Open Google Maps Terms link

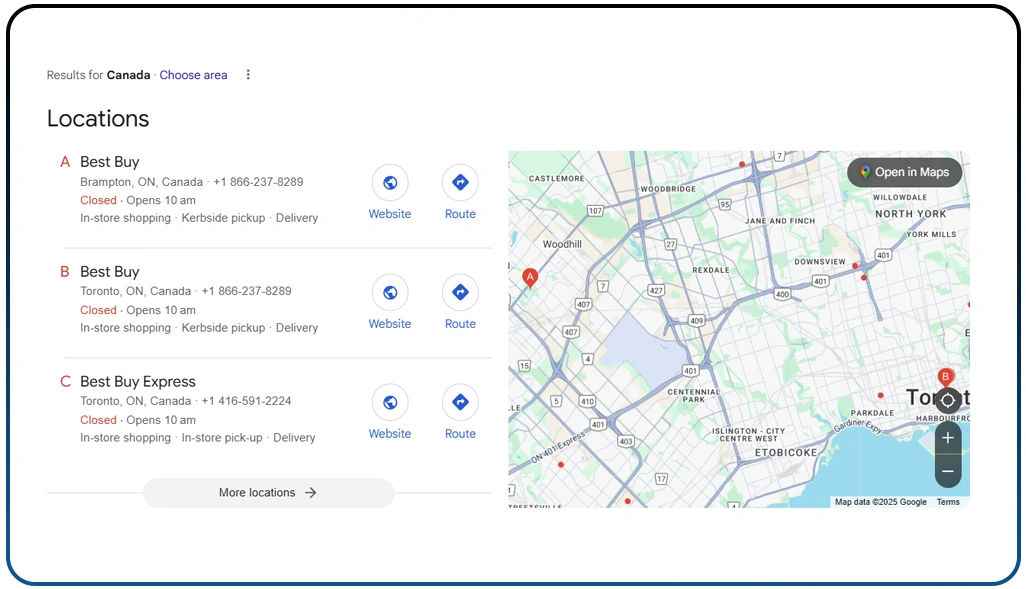coord(947,501)
